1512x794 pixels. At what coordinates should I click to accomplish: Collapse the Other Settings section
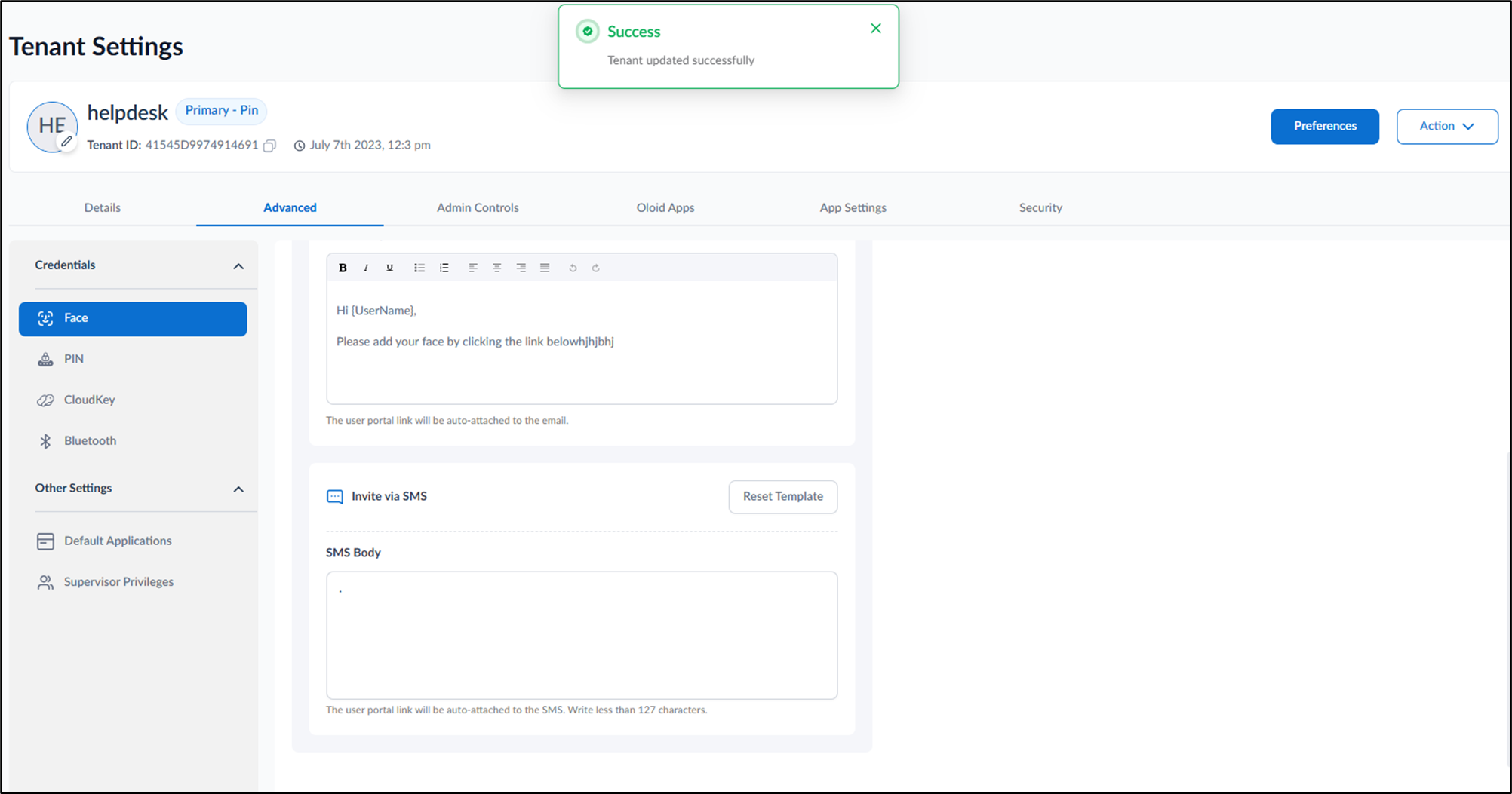pyautogui.click(x=238, y=489)
